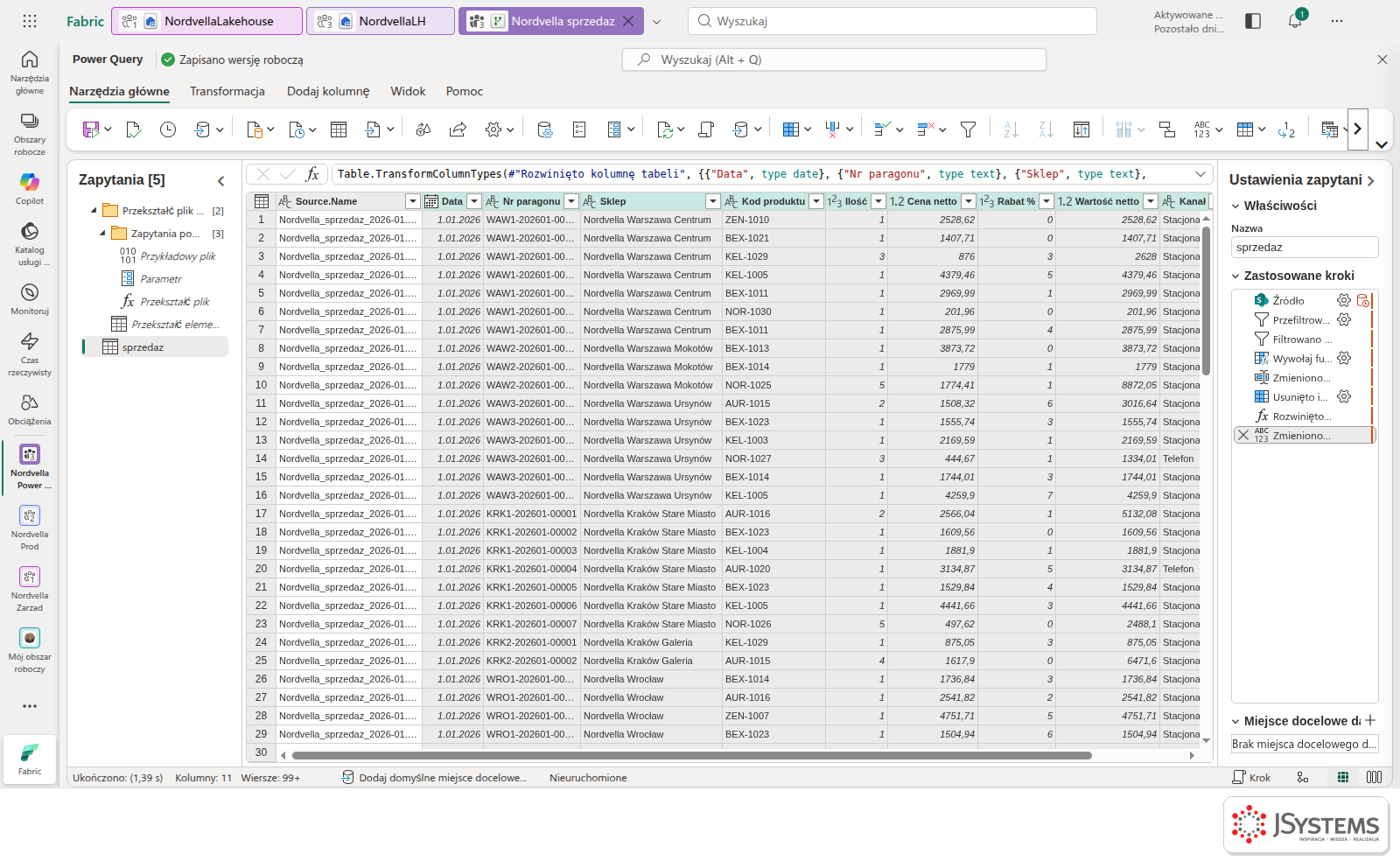Toggle the Krok view in status bar
1400x861 pixels.
click(1251, 777)
